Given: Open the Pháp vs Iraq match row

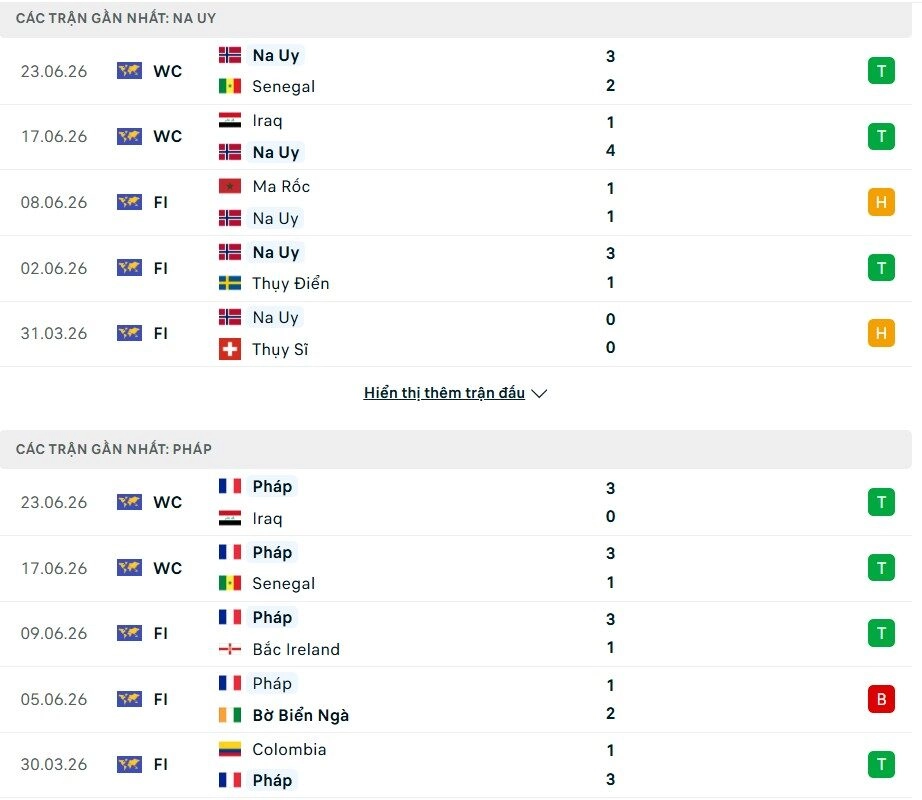Looking at the screenshot, I should (456, 503).
